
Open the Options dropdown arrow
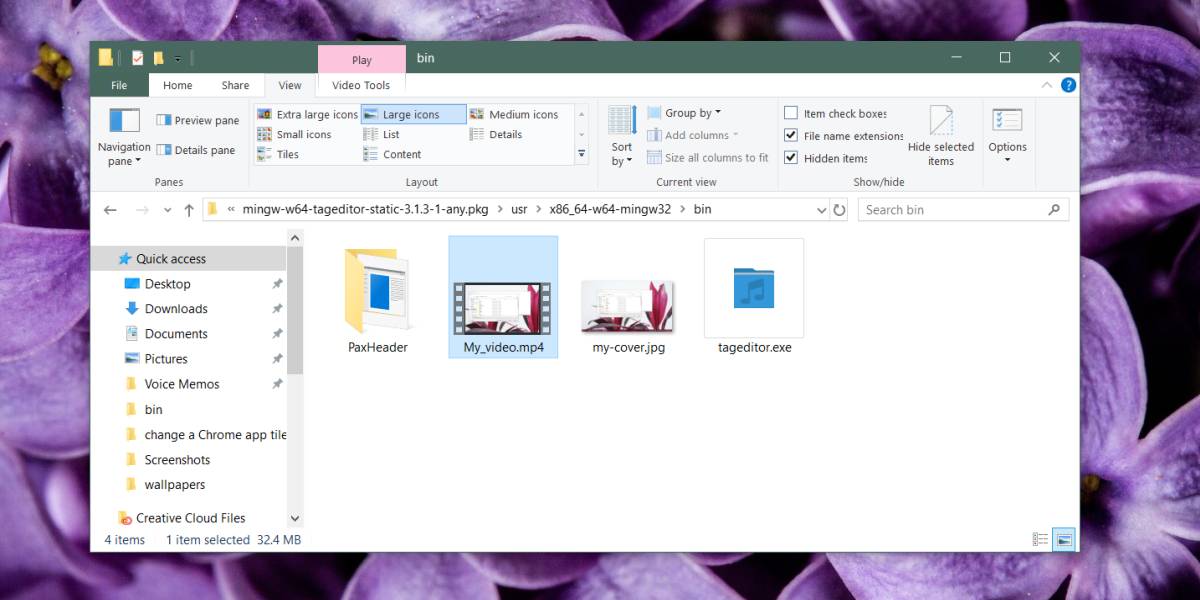point(1007,160)
